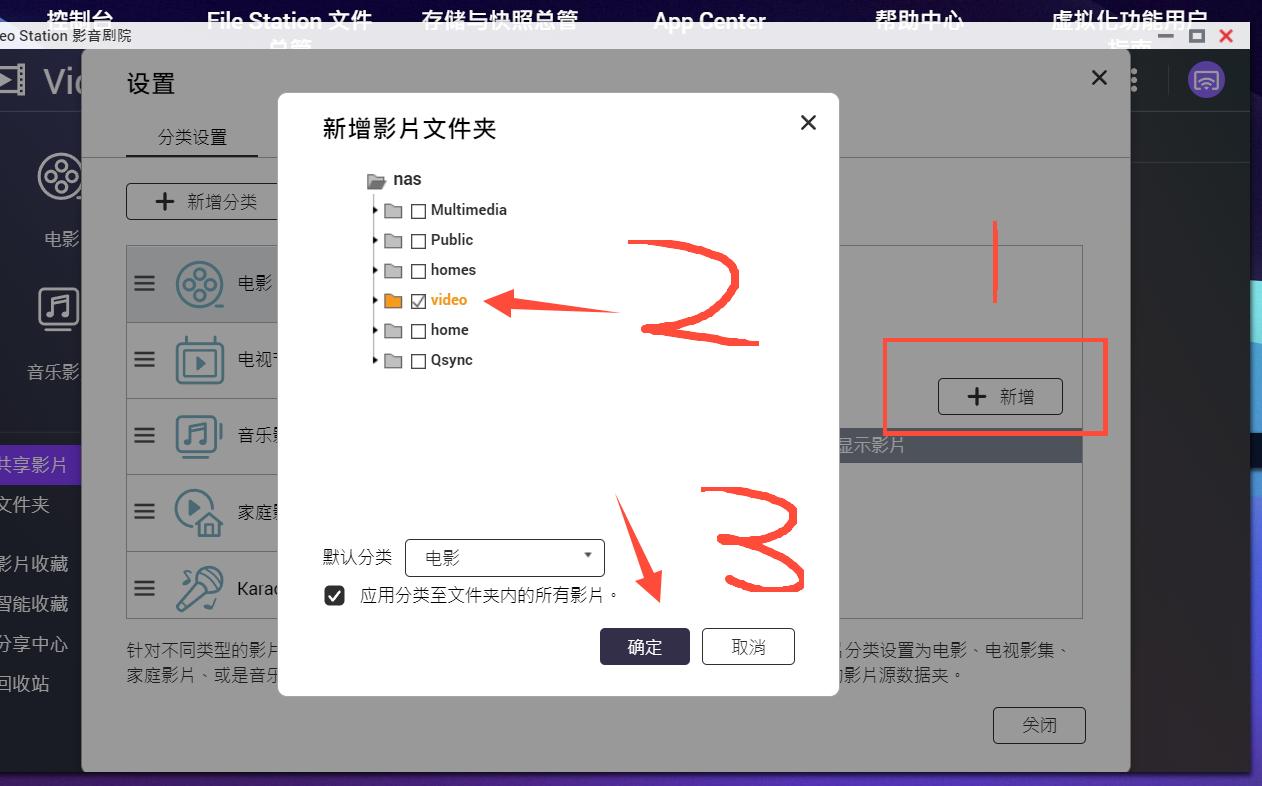Click the 新增 add folder button

point(999,396)
